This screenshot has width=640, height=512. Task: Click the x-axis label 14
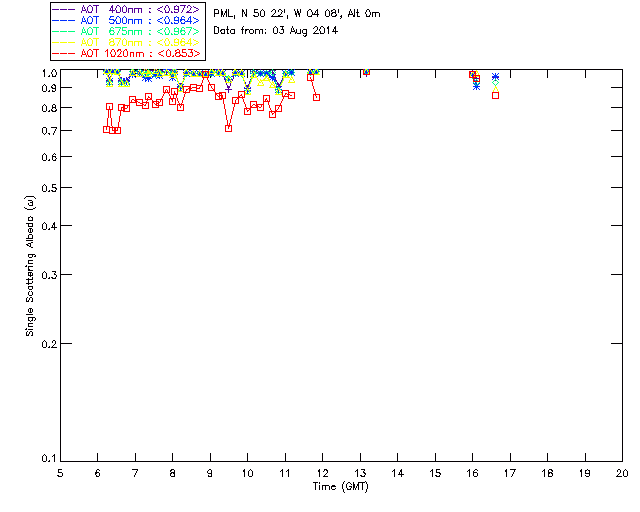(x=398, y=473)
